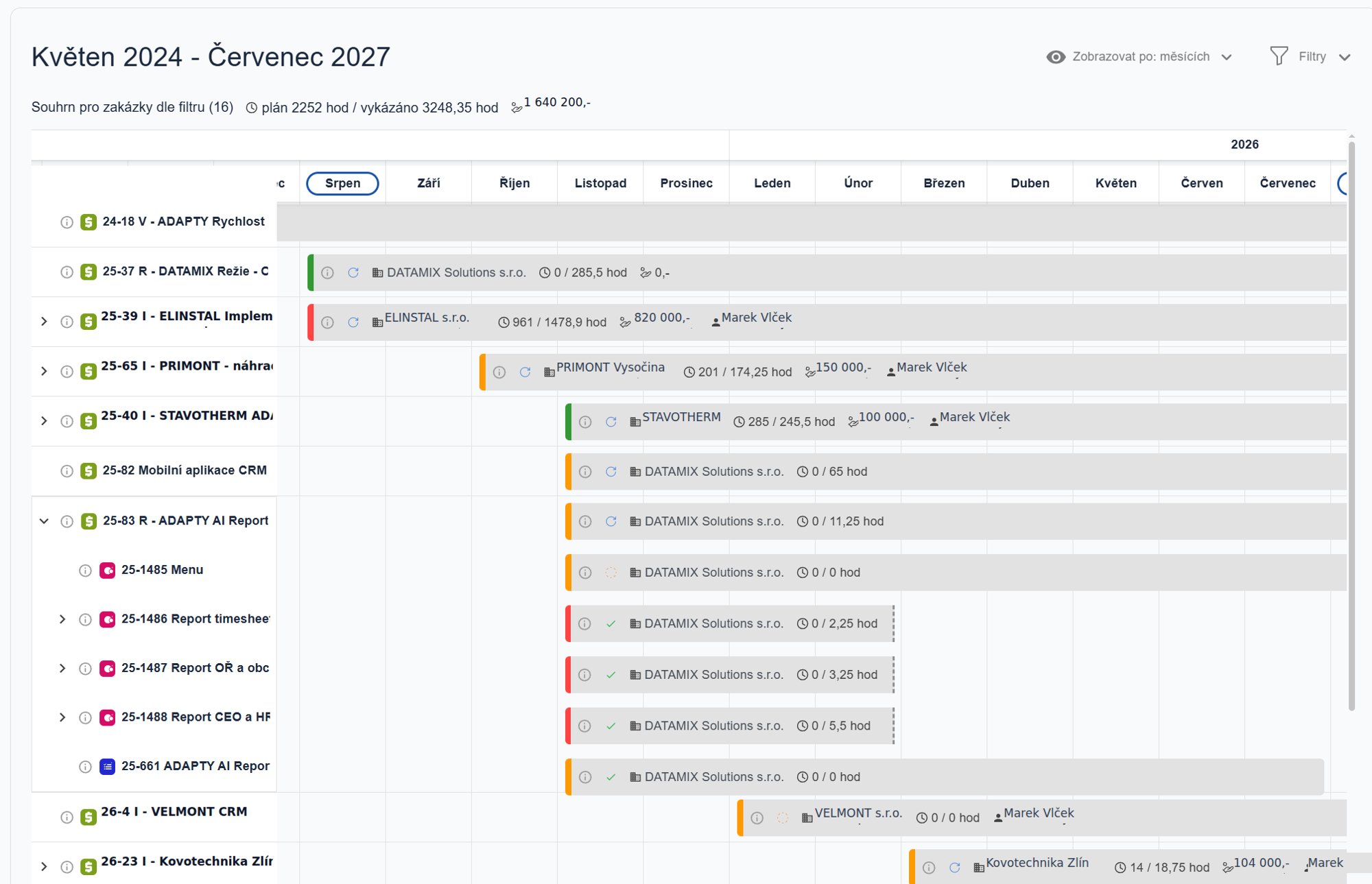Open the 24-18 V - ADAPTY Rychlost project

183,222
